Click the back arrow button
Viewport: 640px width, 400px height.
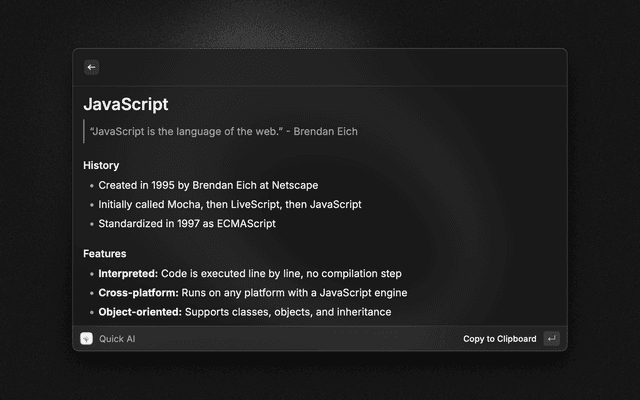click(x=91, y=67)
